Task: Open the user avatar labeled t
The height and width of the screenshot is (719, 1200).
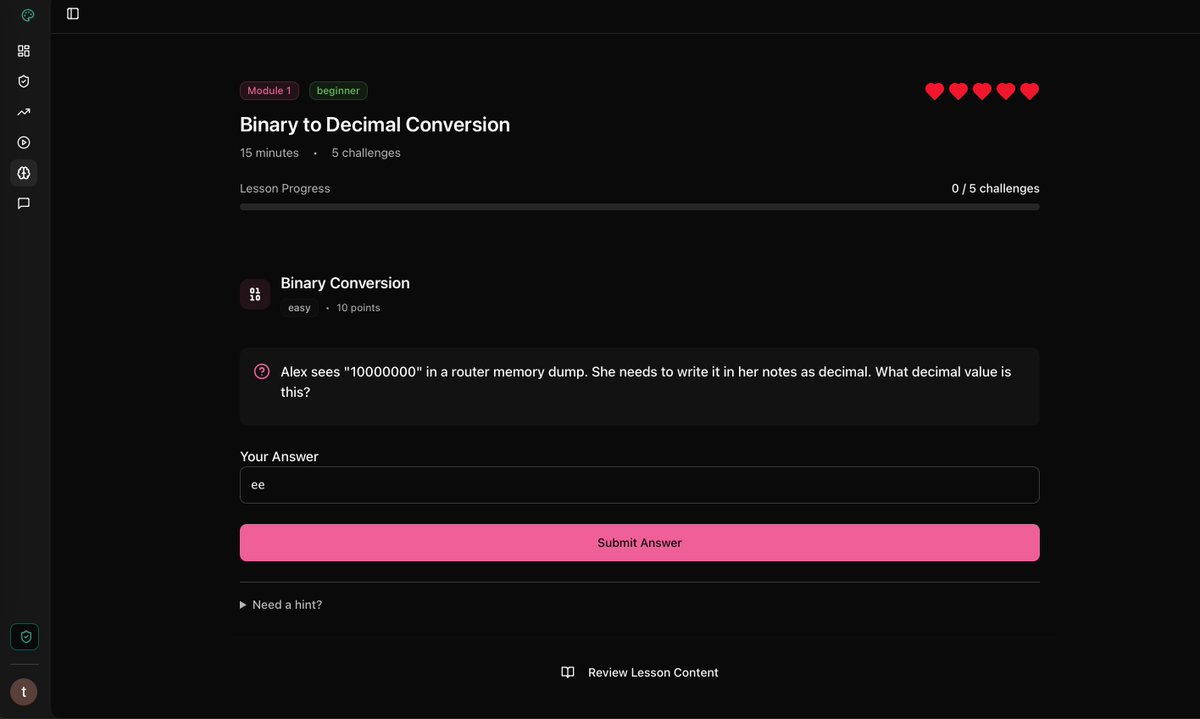Action: (x=23, y=691)
